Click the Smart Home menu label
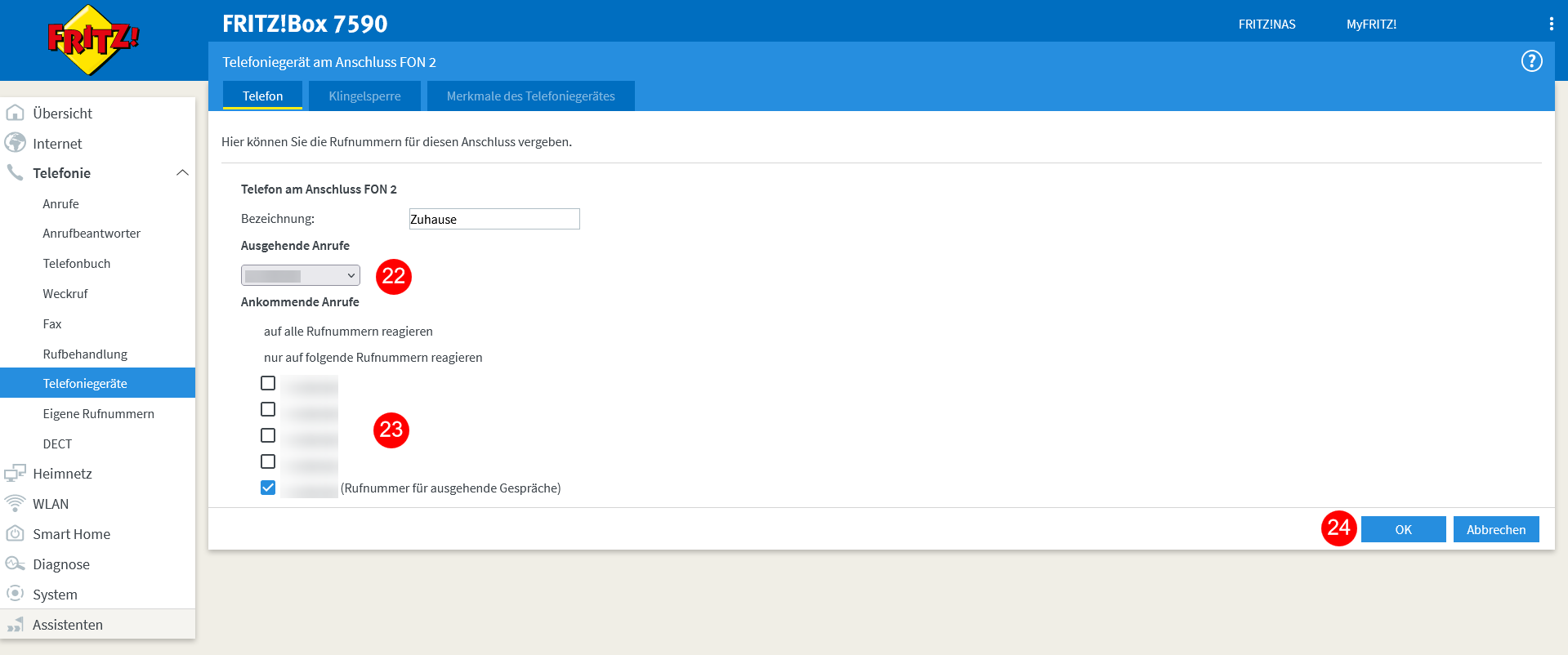 coord(71,534)
